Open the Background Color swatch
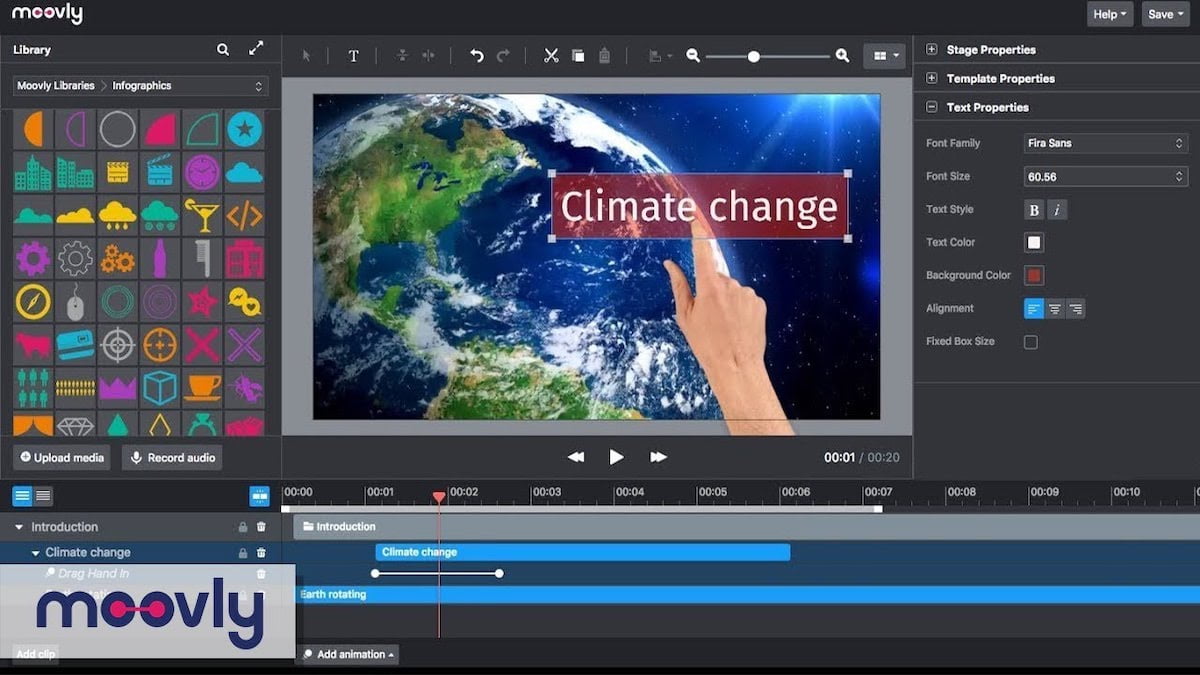 point(1033,275)
